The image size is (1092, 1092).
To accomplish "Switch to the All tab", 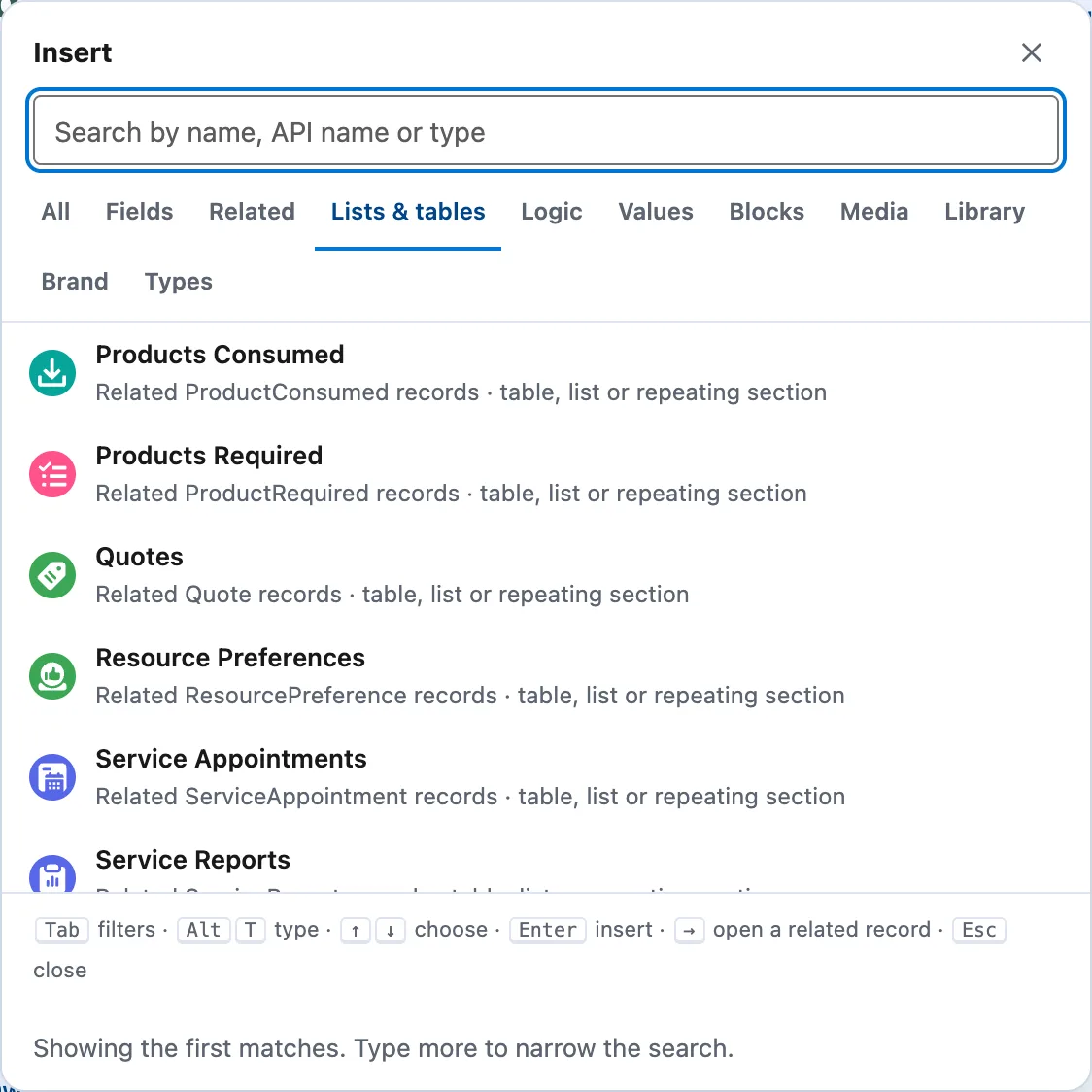I will [x=55, y=212].
